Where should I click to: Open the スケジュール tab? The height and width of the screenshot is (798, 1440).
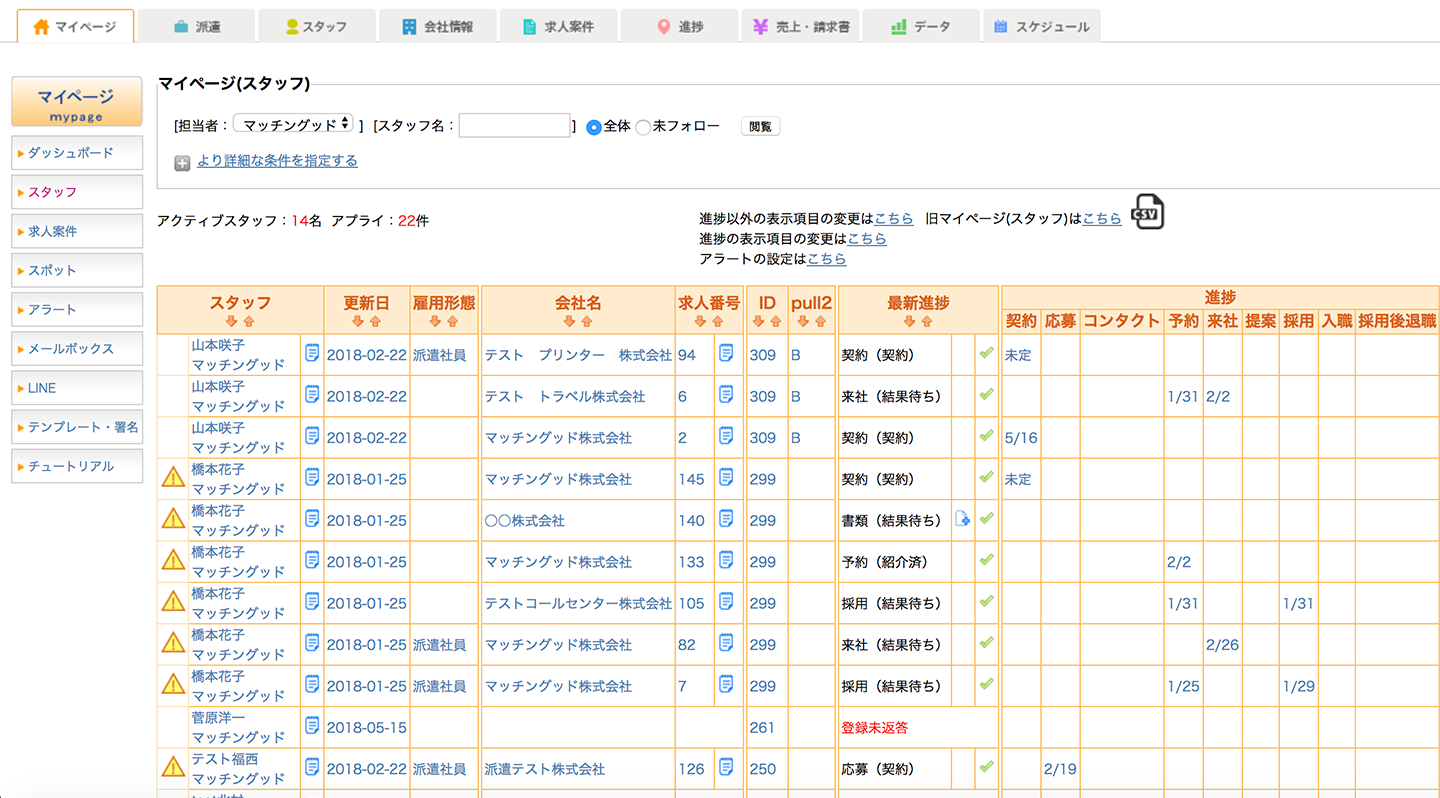[1042, 26]
